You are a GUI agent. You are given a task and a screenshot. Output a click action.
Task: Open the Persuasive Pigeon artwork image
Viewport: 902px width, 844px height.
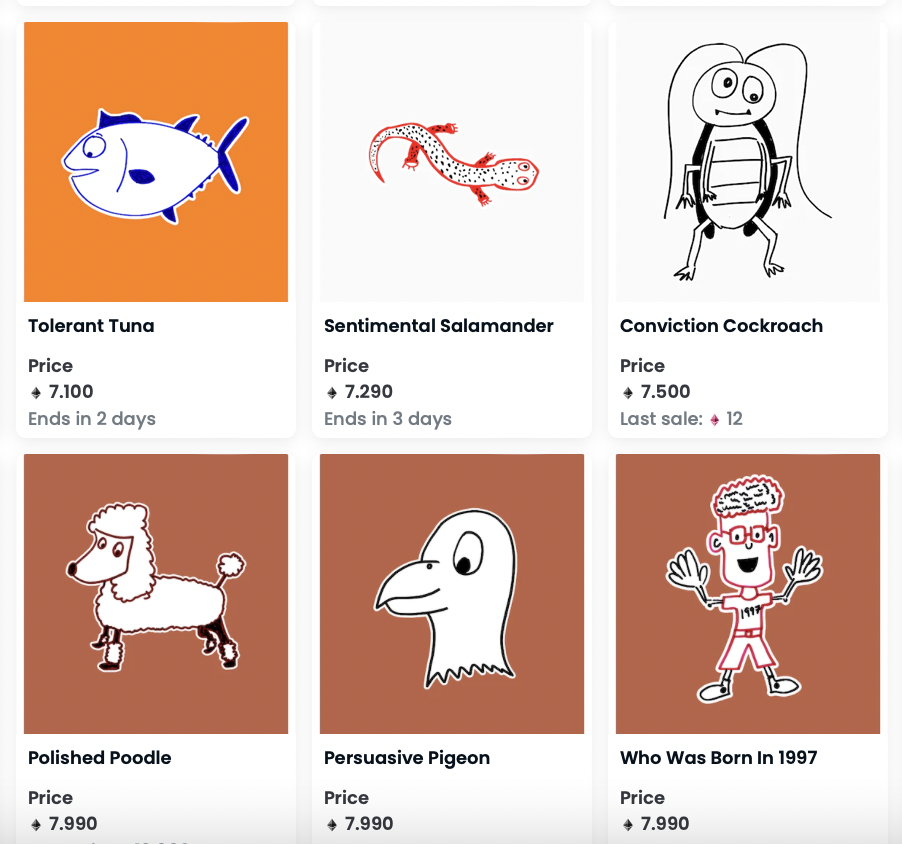(452, 594)
